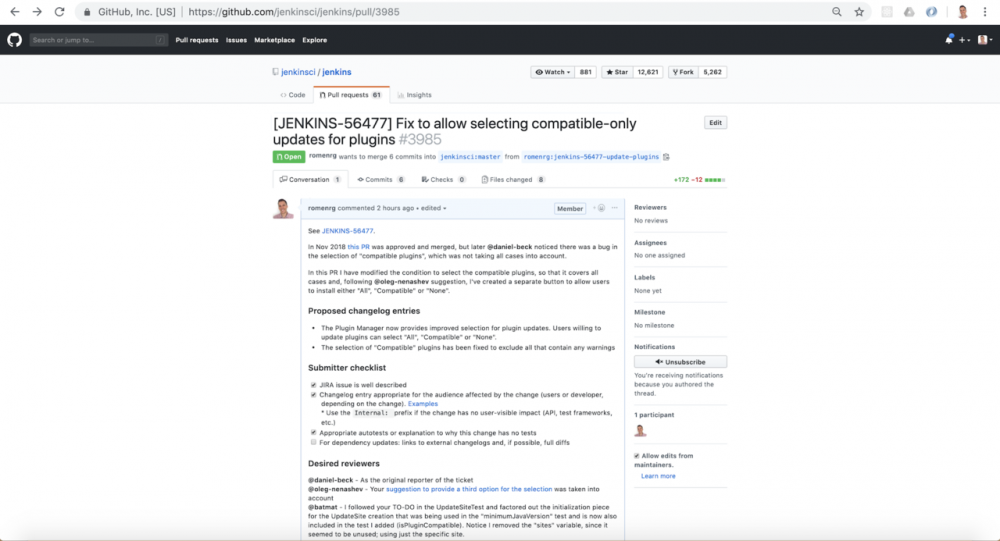The image size is (1000, 541).
Task: Click the green diffstat bar
Action: pos(715,180)
